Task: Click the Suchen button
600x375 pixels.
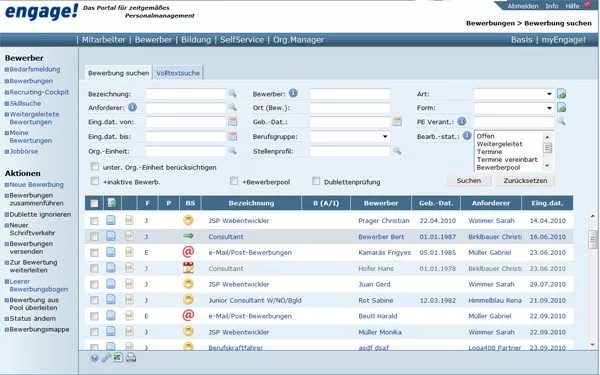Action: (x=469, y=181)
